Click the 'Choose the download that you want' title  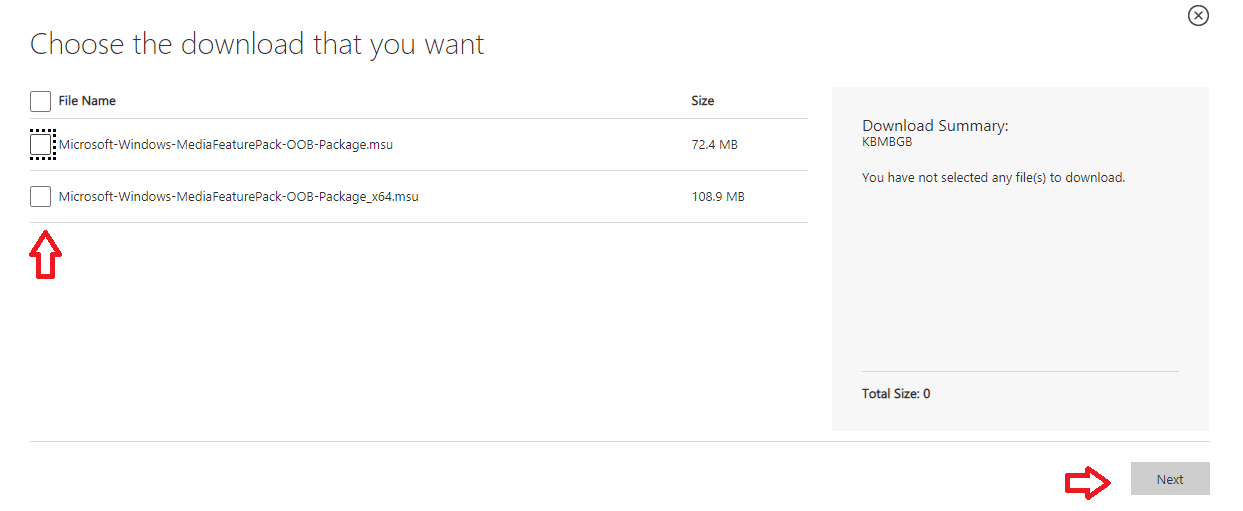257,45
